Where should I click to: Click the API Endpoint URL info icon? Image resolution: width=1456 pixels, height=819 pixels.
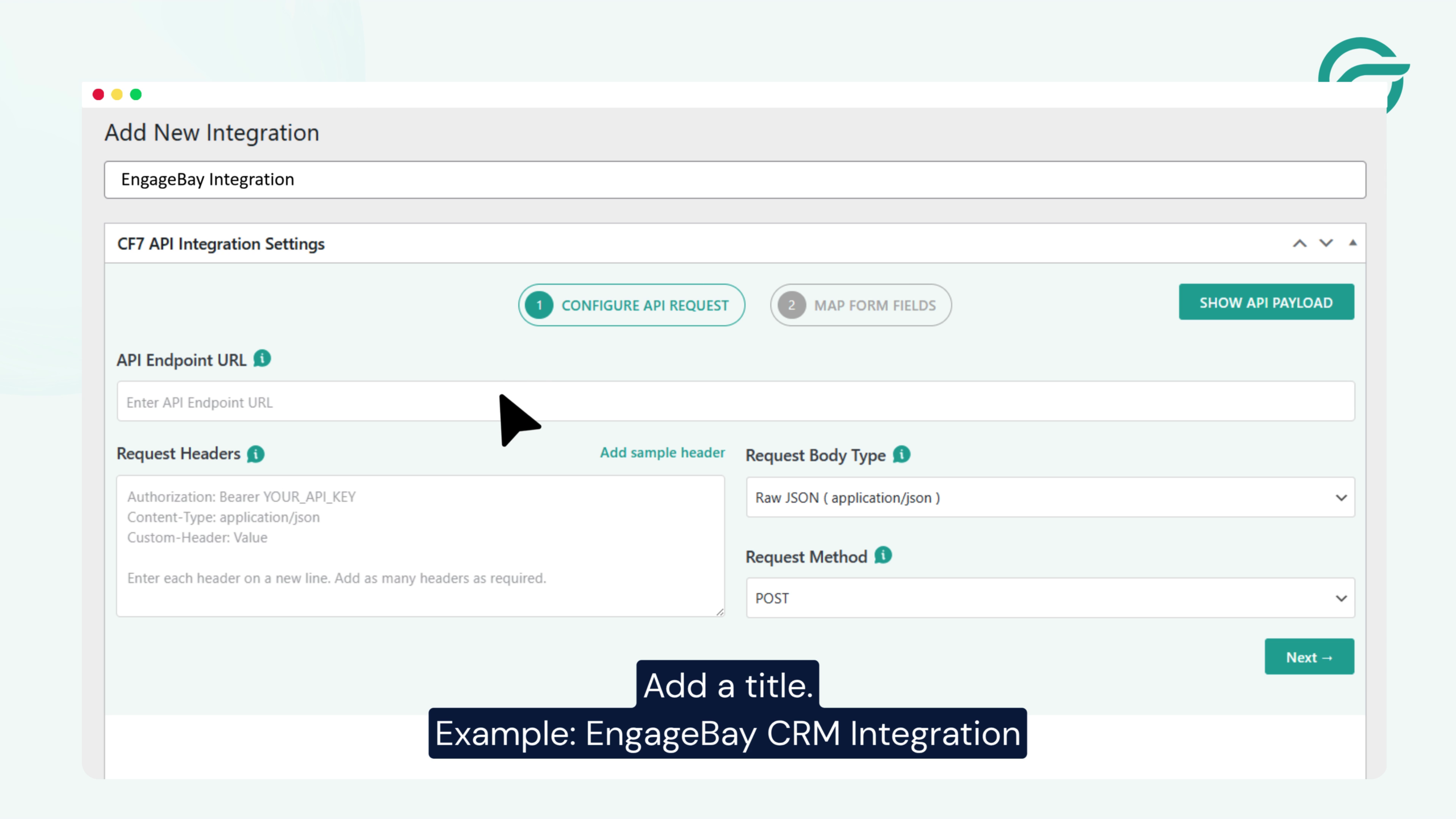click(262, 359)
